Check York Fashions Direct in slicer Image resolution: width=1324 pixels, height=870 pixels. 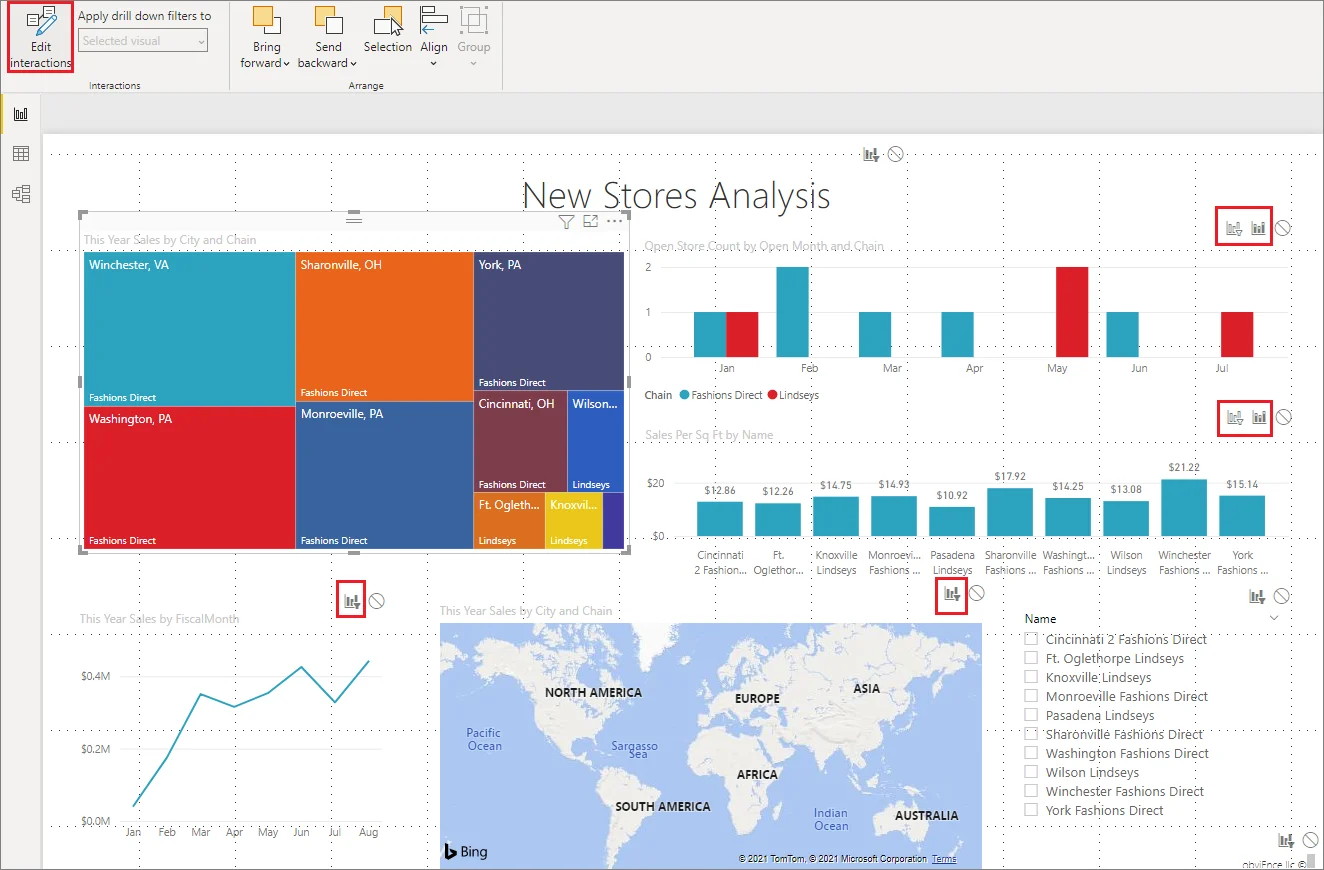coord(1031,810)
